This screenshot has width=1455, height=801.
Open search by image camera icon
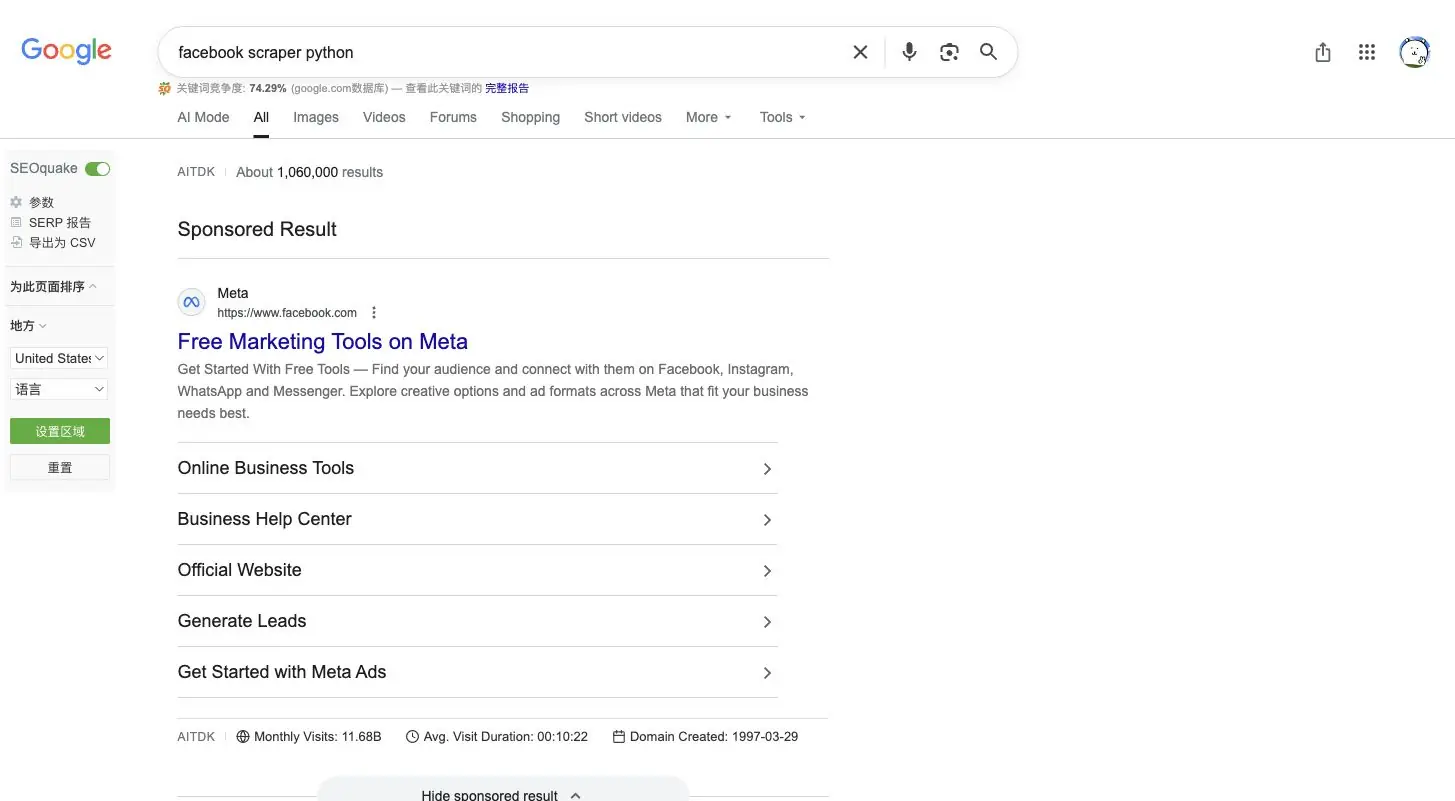click(x=949, y=52)
